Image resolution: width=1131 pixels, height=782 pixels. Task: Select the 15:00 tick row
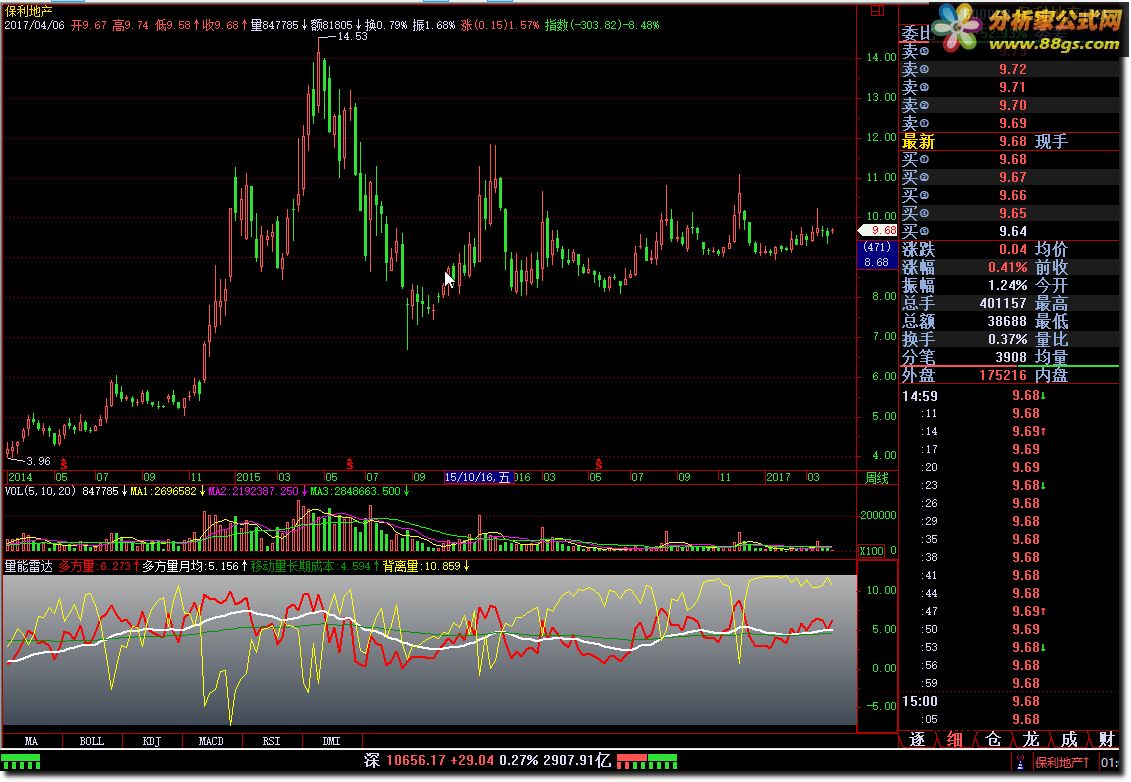(x=1010, y=701)
